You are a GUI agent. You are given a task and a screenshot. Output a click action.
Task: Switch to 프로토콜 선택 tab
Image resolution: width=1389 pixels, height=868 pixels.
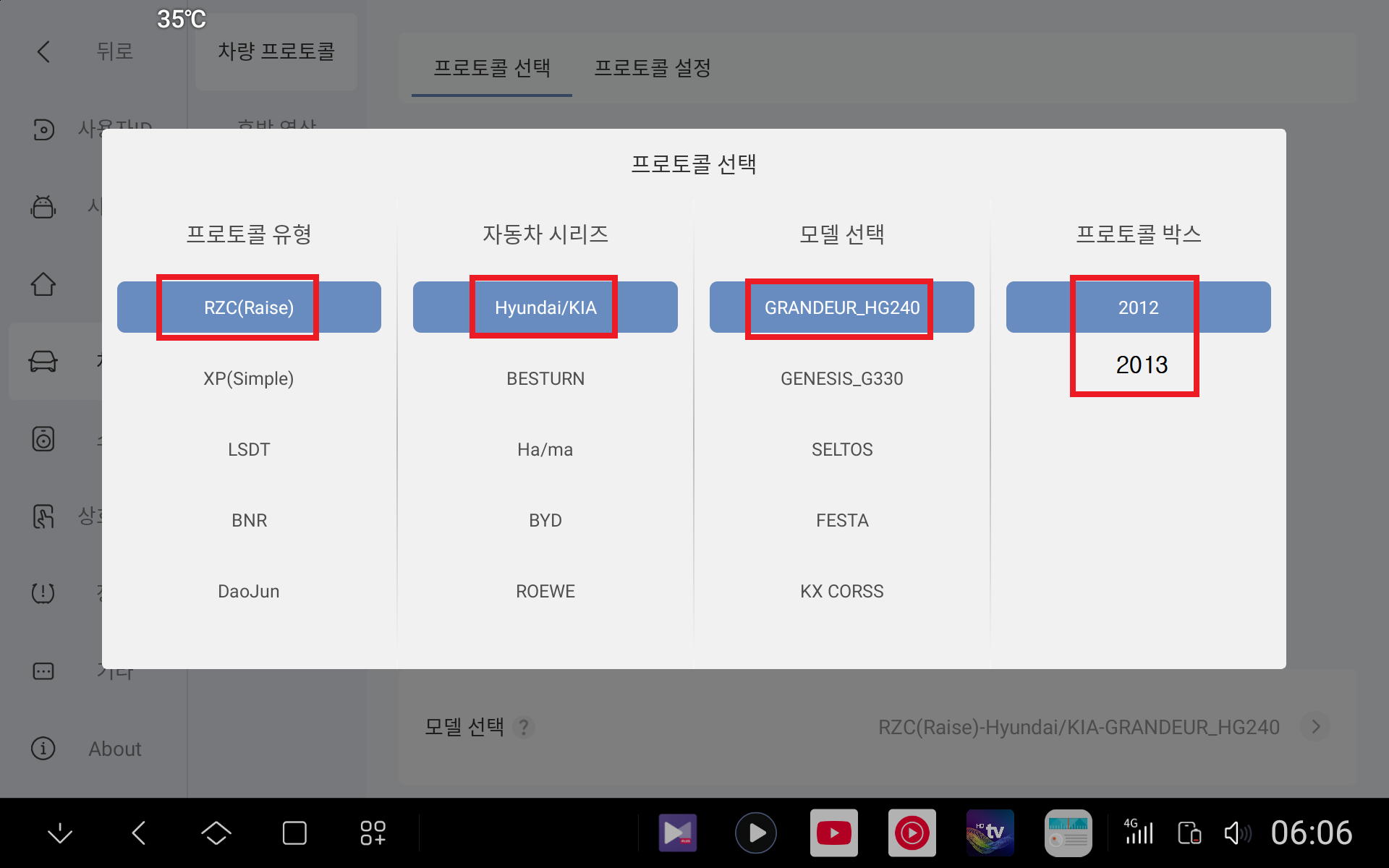492,68
